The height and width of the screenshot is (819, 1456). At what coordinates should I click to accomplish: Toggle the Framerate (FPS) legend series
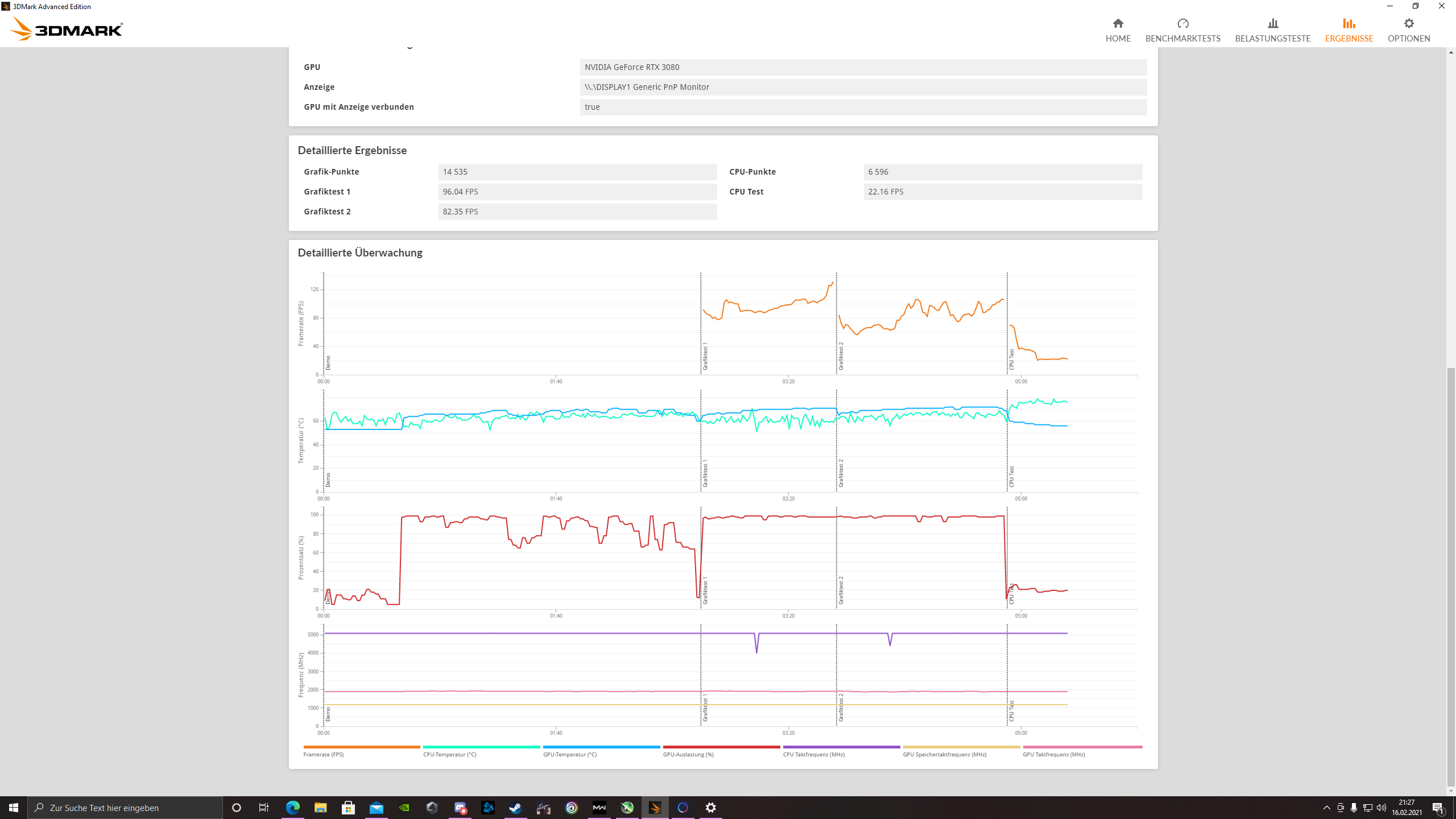tap(324, 755)
